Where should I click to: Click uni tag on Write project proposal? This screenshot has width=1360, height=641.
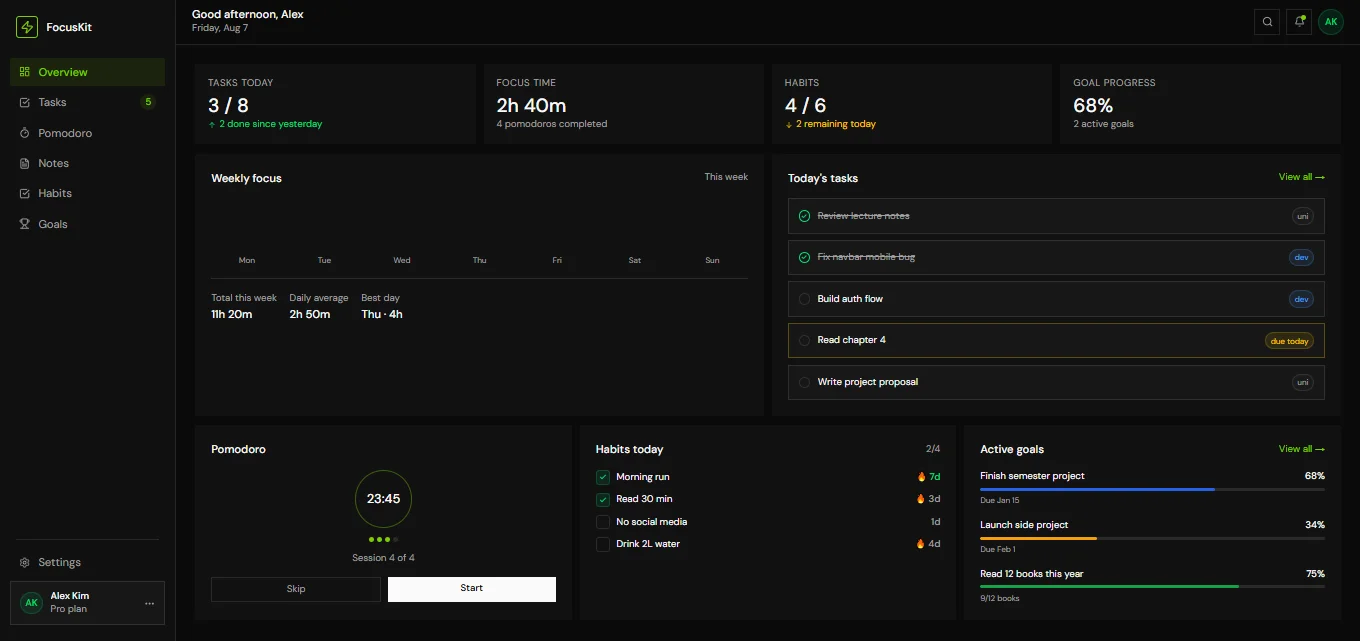coord(1302,382)
